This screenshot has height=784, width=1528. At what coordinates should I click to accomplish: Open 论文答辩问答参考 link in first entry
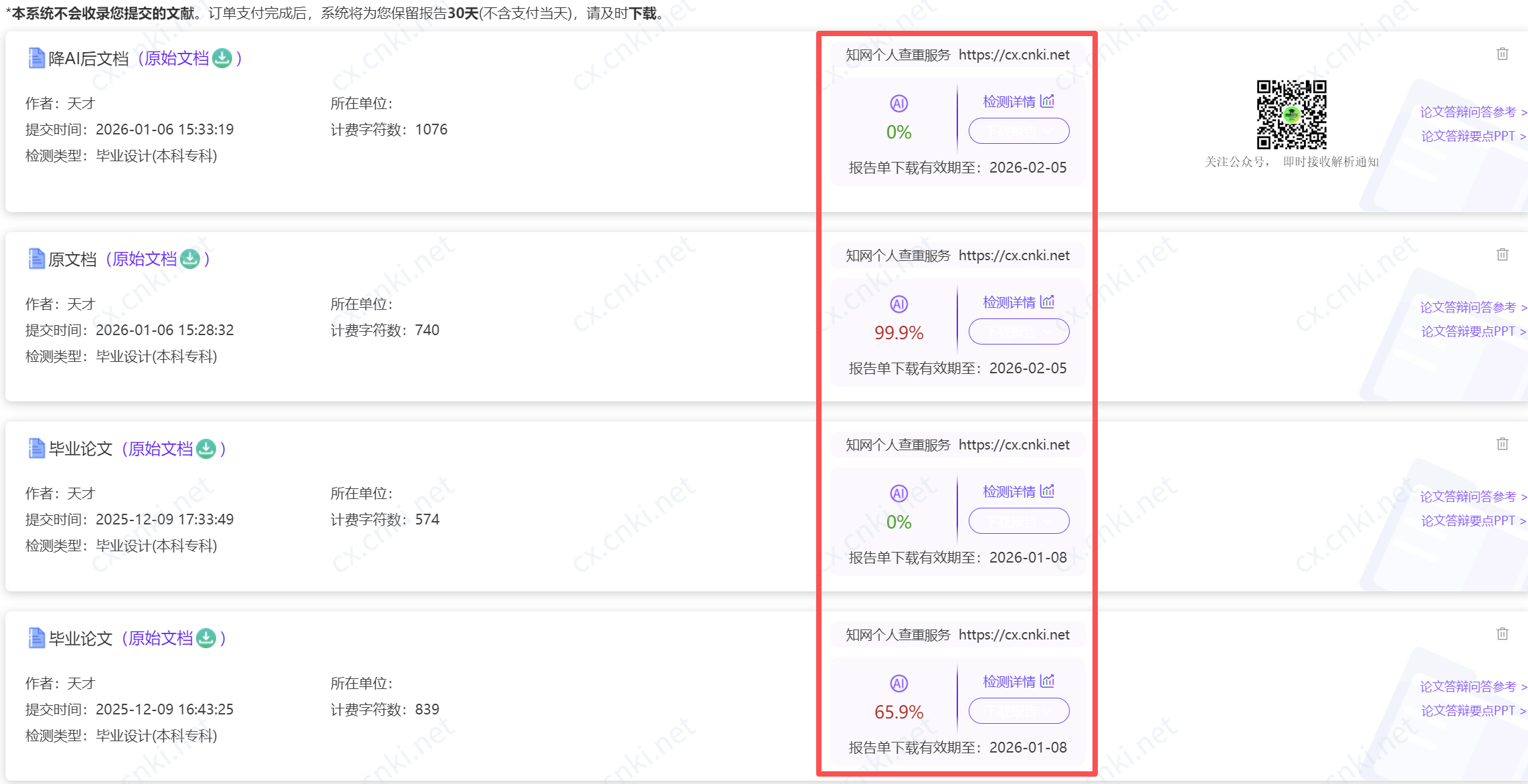coord(1468,112)
